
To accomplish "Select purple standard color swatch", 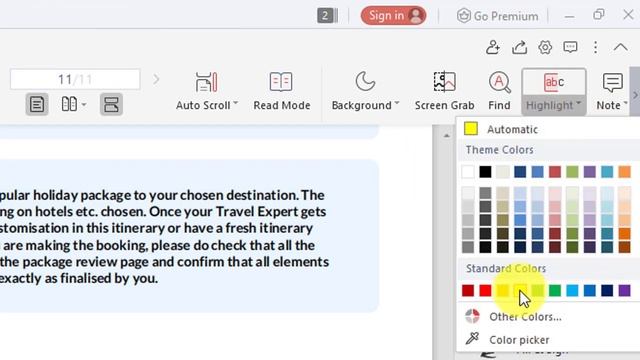I will click(x=624, y=291).
